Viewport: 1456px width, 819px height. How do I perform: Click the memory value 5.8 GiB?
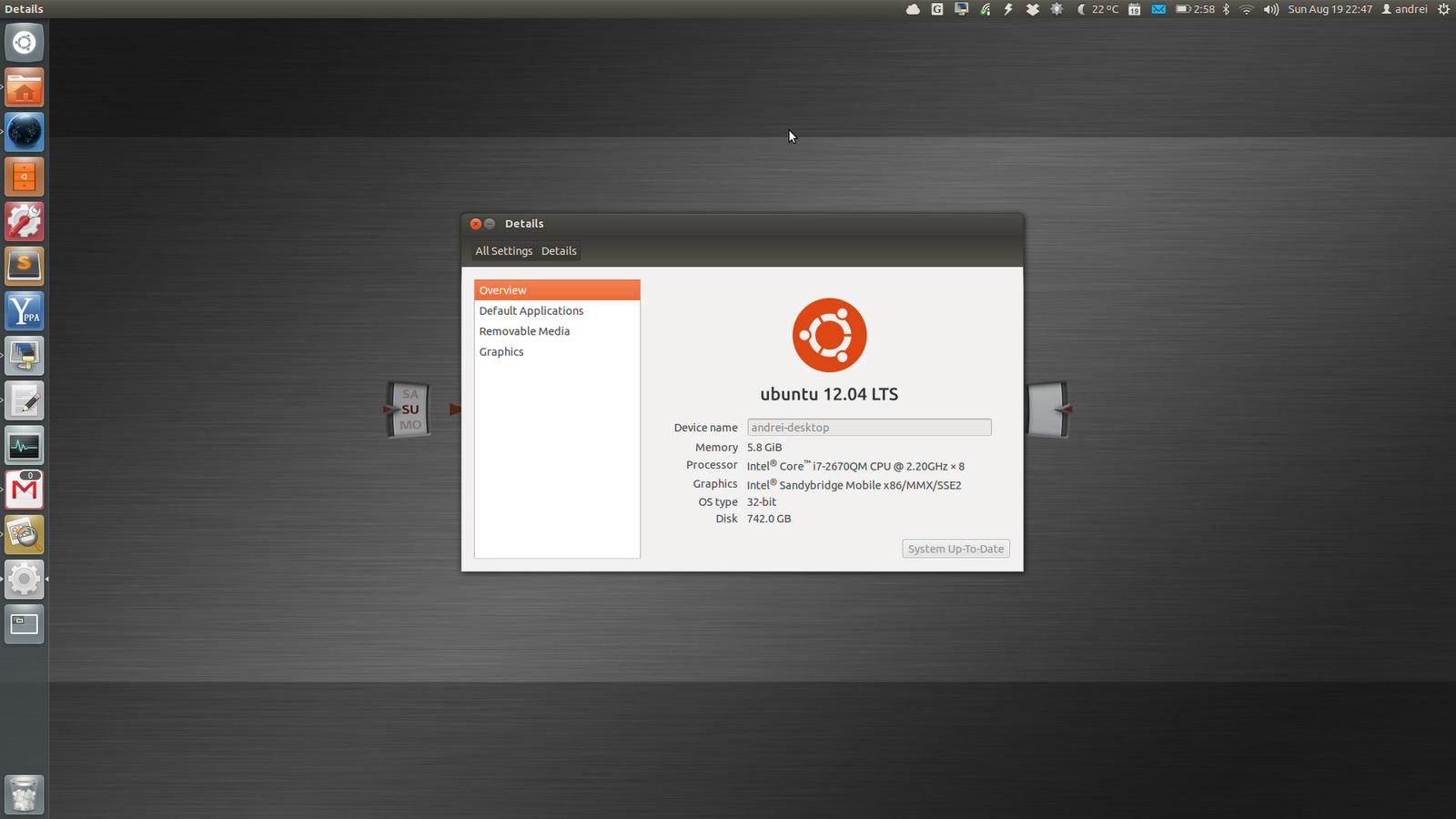pos(764,448)
